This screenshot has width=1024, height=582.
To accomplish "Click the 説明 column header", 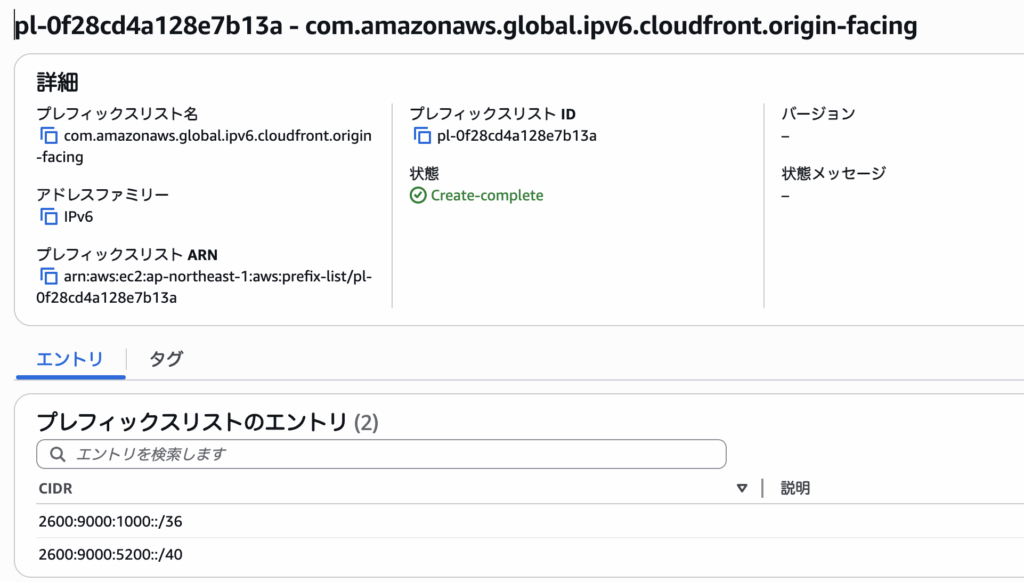I will tap(795, 488).
